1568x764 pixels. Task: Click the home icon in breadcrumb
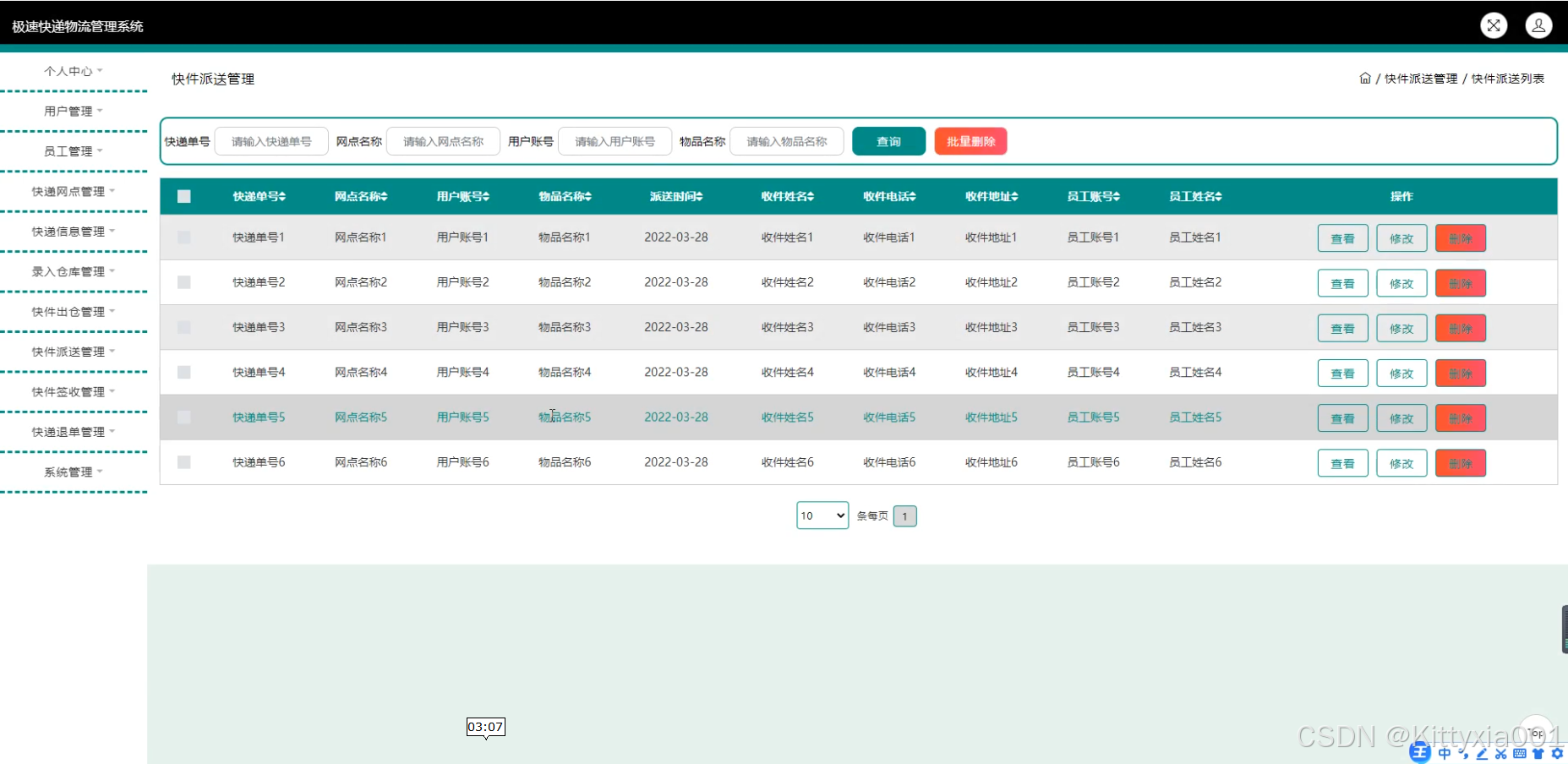(1364, 79)
